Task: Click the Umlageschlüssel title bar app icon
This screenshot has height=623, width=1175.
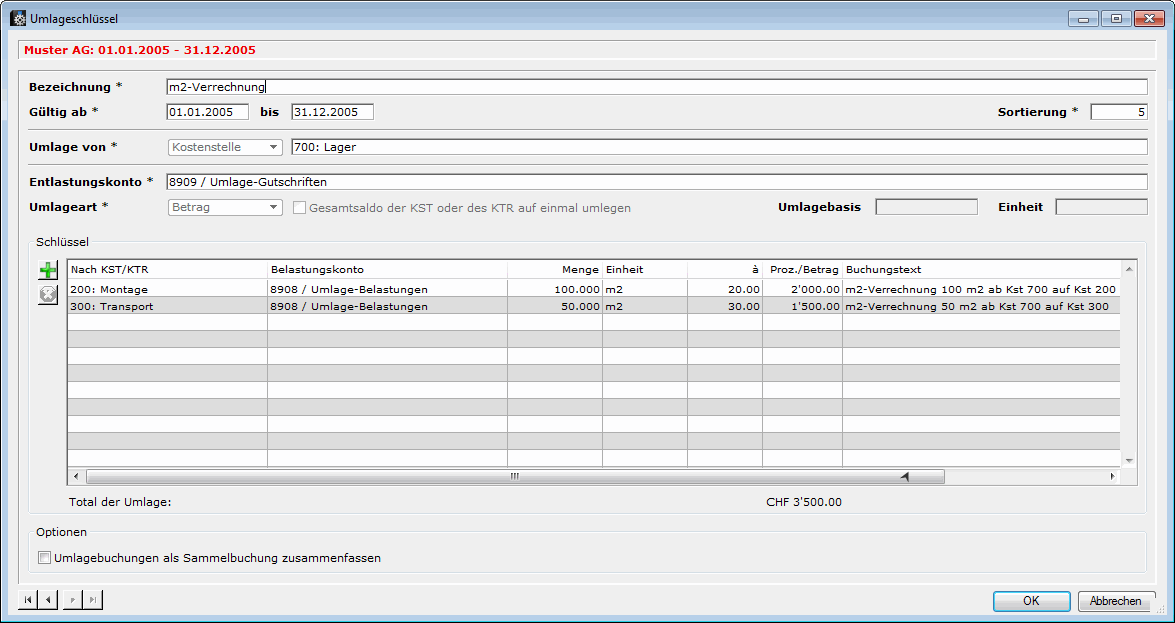Action: point(18,18)
